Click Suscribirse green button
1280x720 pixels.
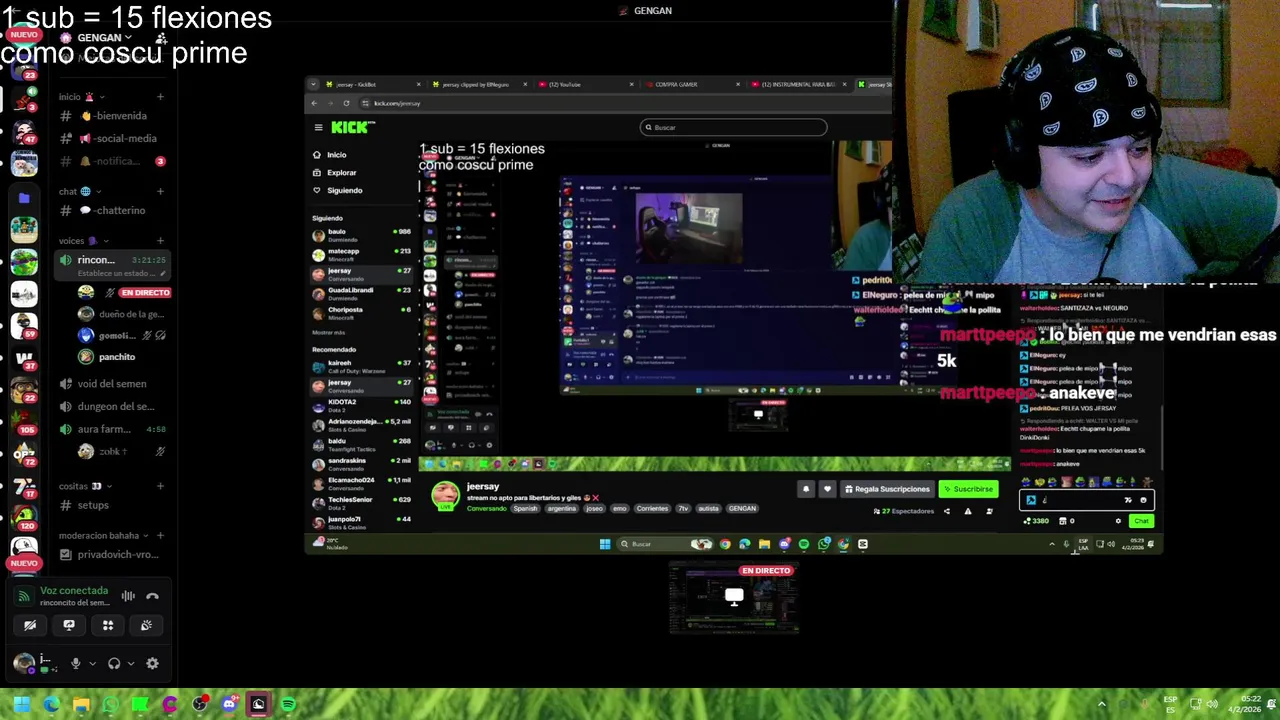coord(968,489)
